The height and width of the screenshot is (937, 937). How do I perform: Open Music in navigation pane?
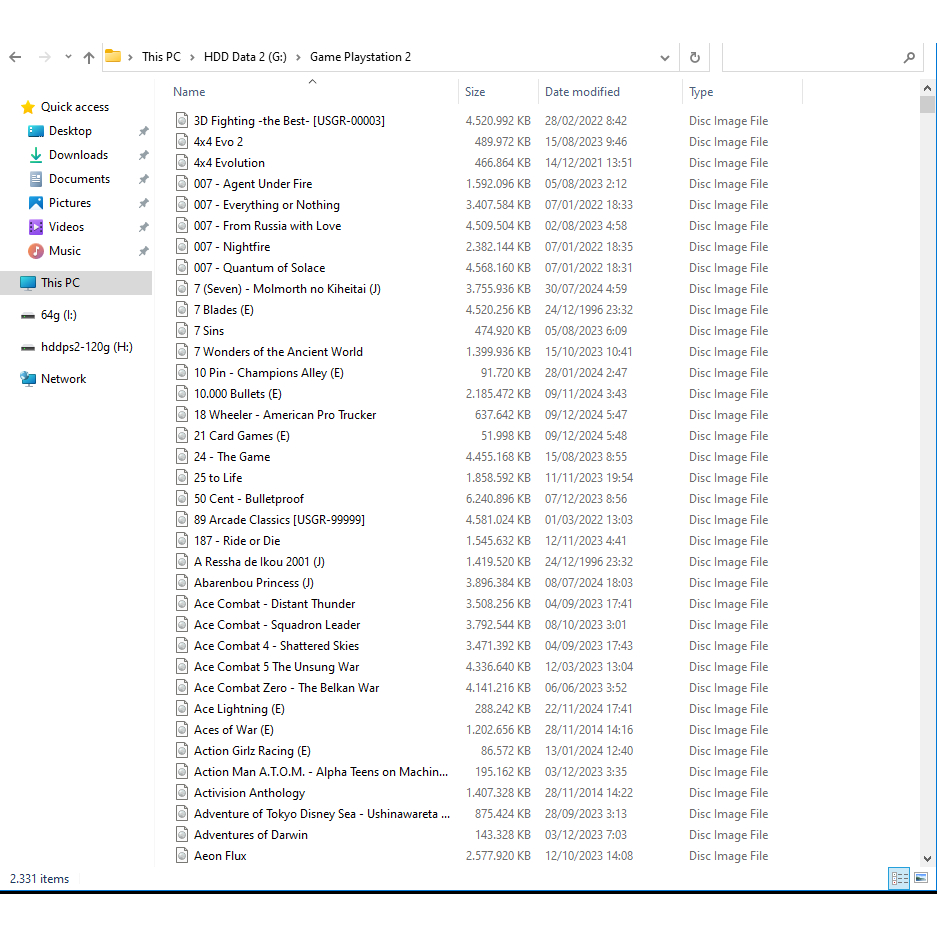pos(65,250)
